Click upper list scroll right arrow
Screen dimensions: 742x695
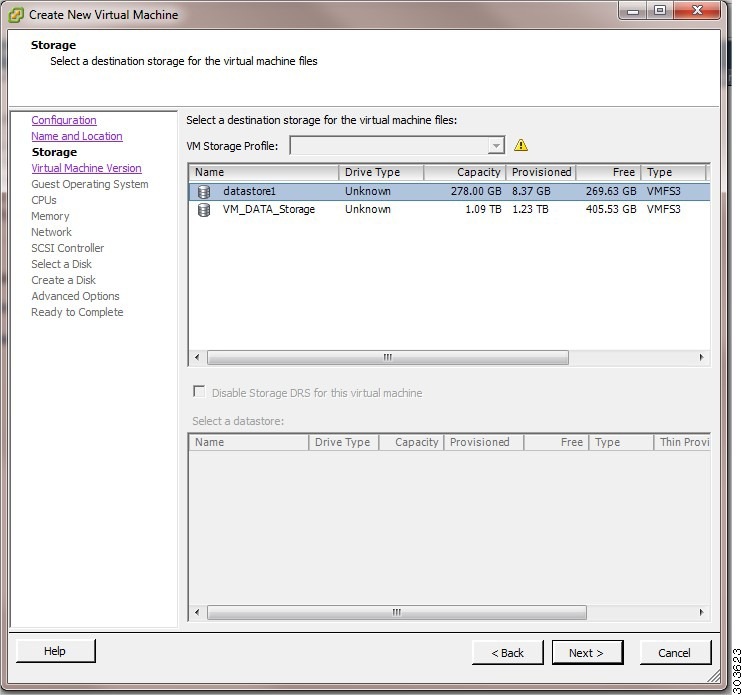click(x=701, y=357)
